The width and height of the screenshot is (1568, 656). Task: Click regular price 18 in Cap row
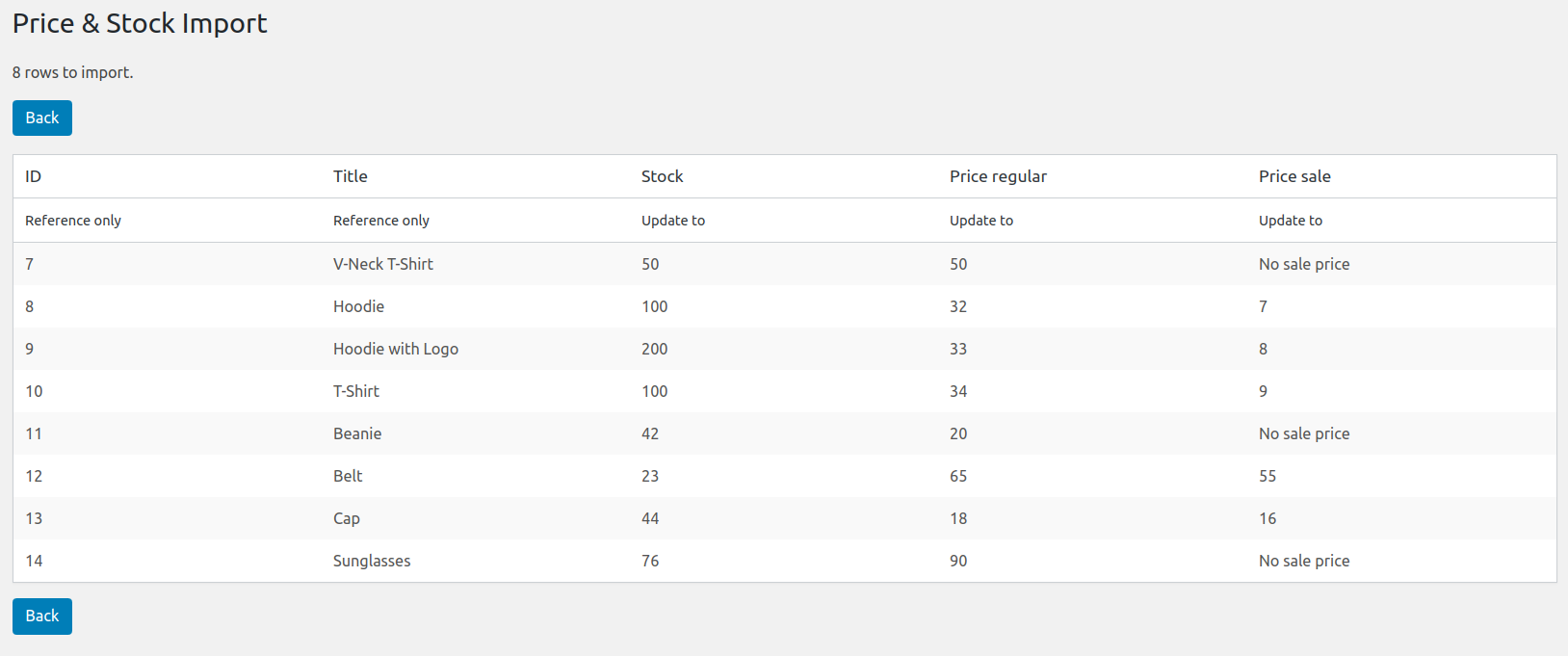click(958, 518)
